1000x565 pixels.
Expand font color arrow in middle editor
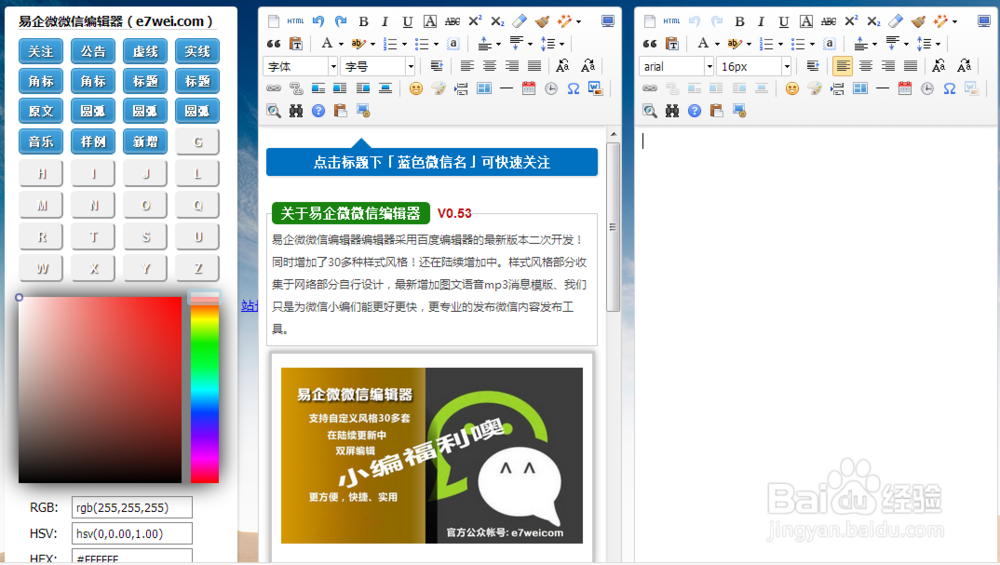341,44
